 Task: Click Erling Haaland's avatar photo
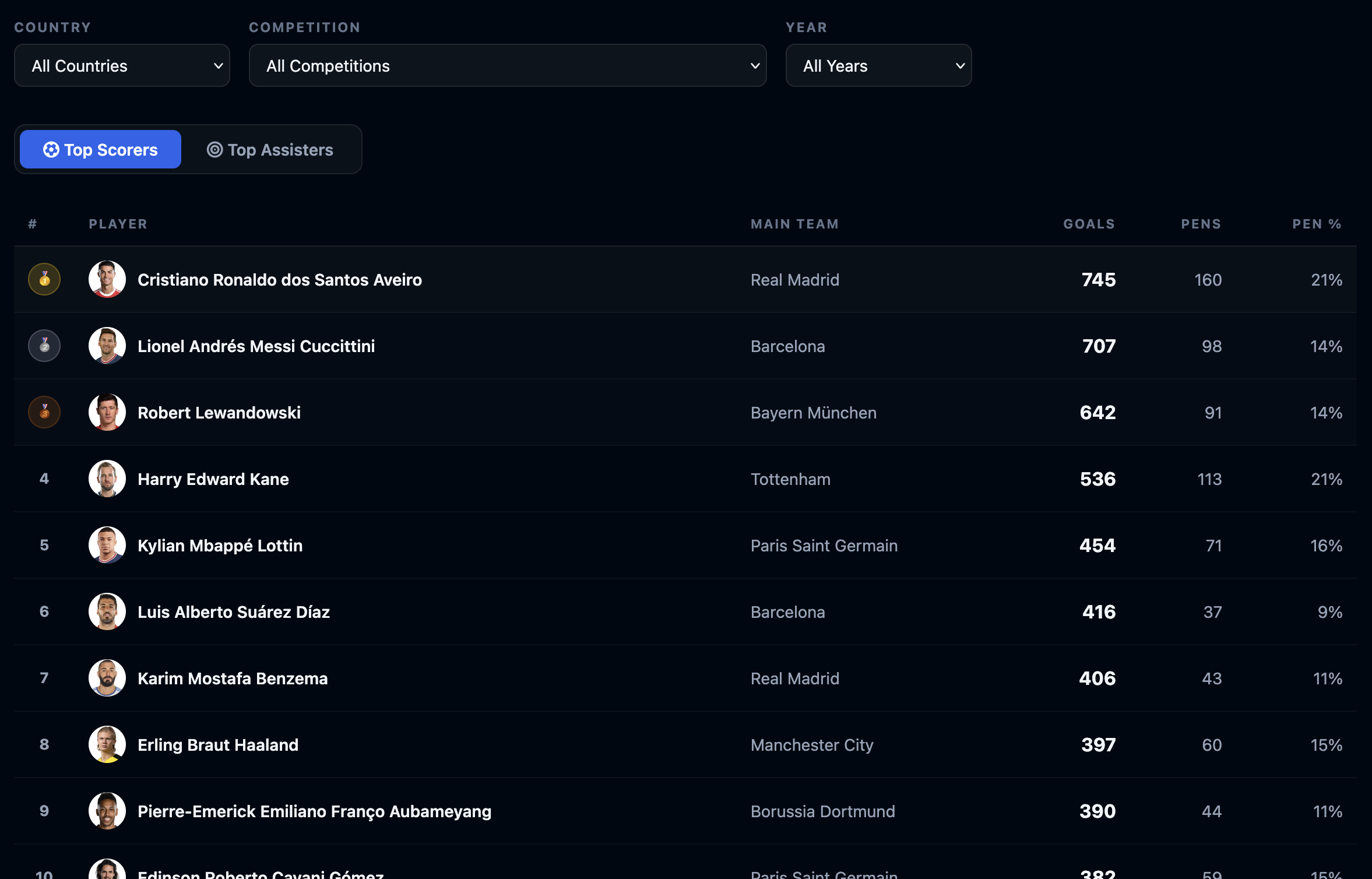point(107,744)
